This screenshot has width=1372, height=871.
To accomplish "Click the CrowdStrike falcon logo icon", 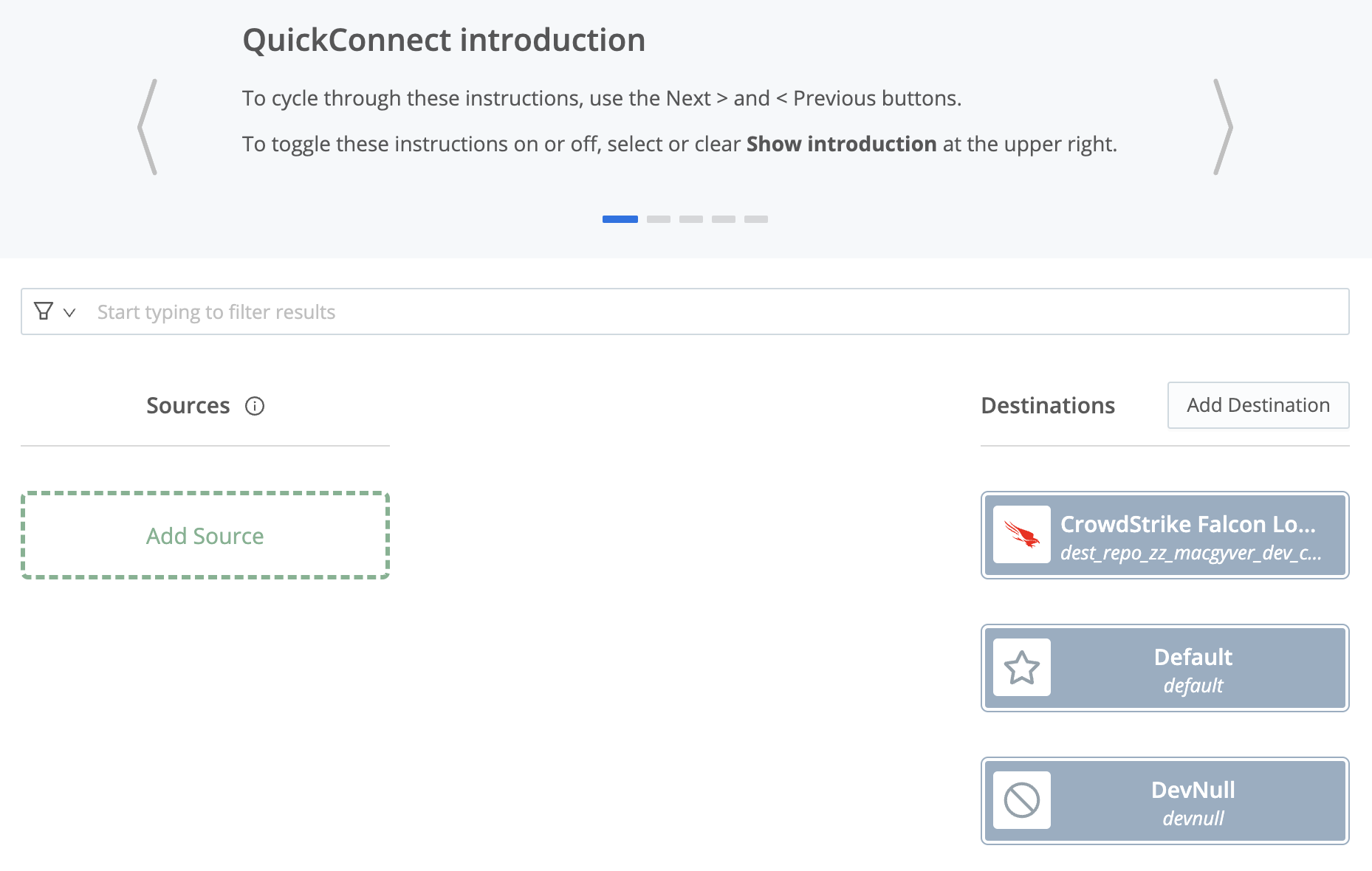I will [1021, 534].
